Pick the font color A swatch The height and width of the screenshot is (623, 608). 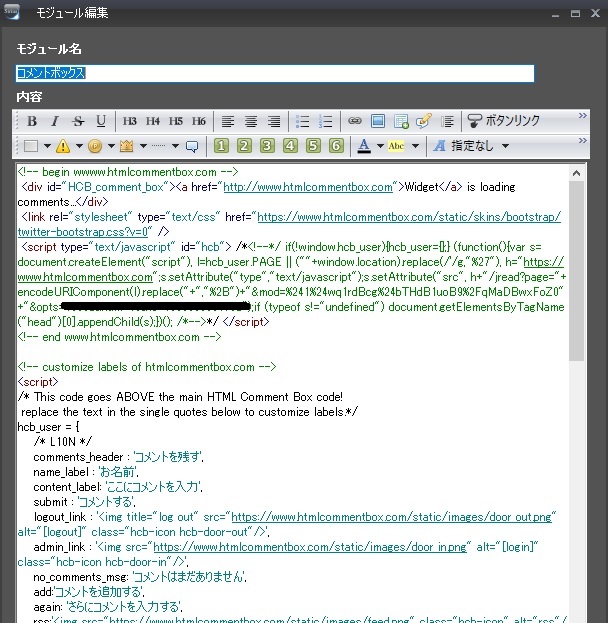coord(363,146)
